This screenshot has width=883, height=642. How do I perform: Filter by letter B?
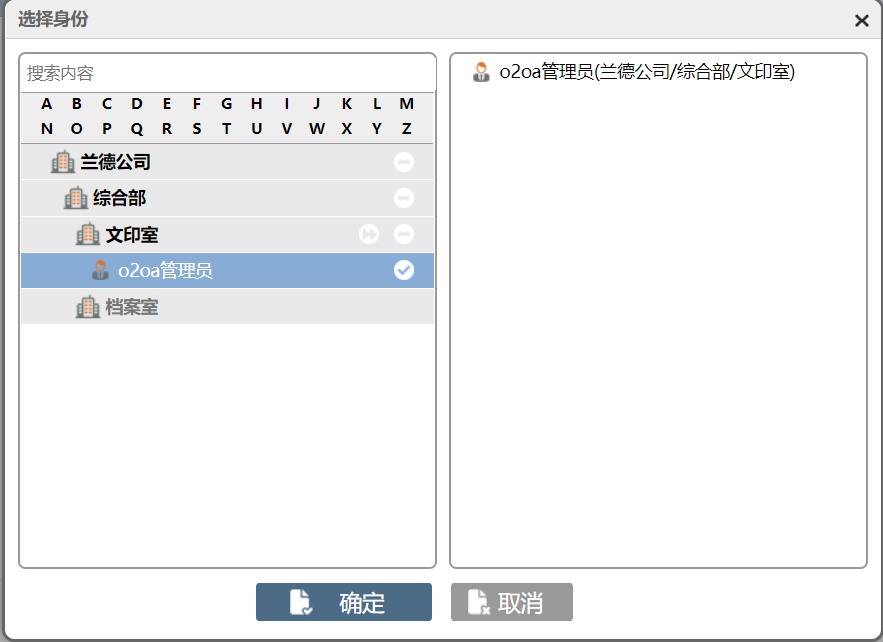[x=77, y=104]
